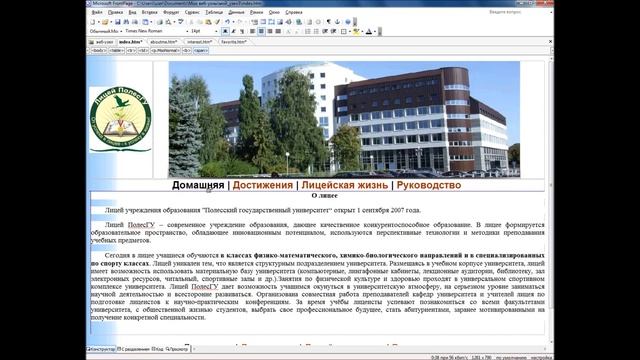Switch to aboutme.htm tab
The width and height of the screenshot is (640, 360).
(164, 42)
